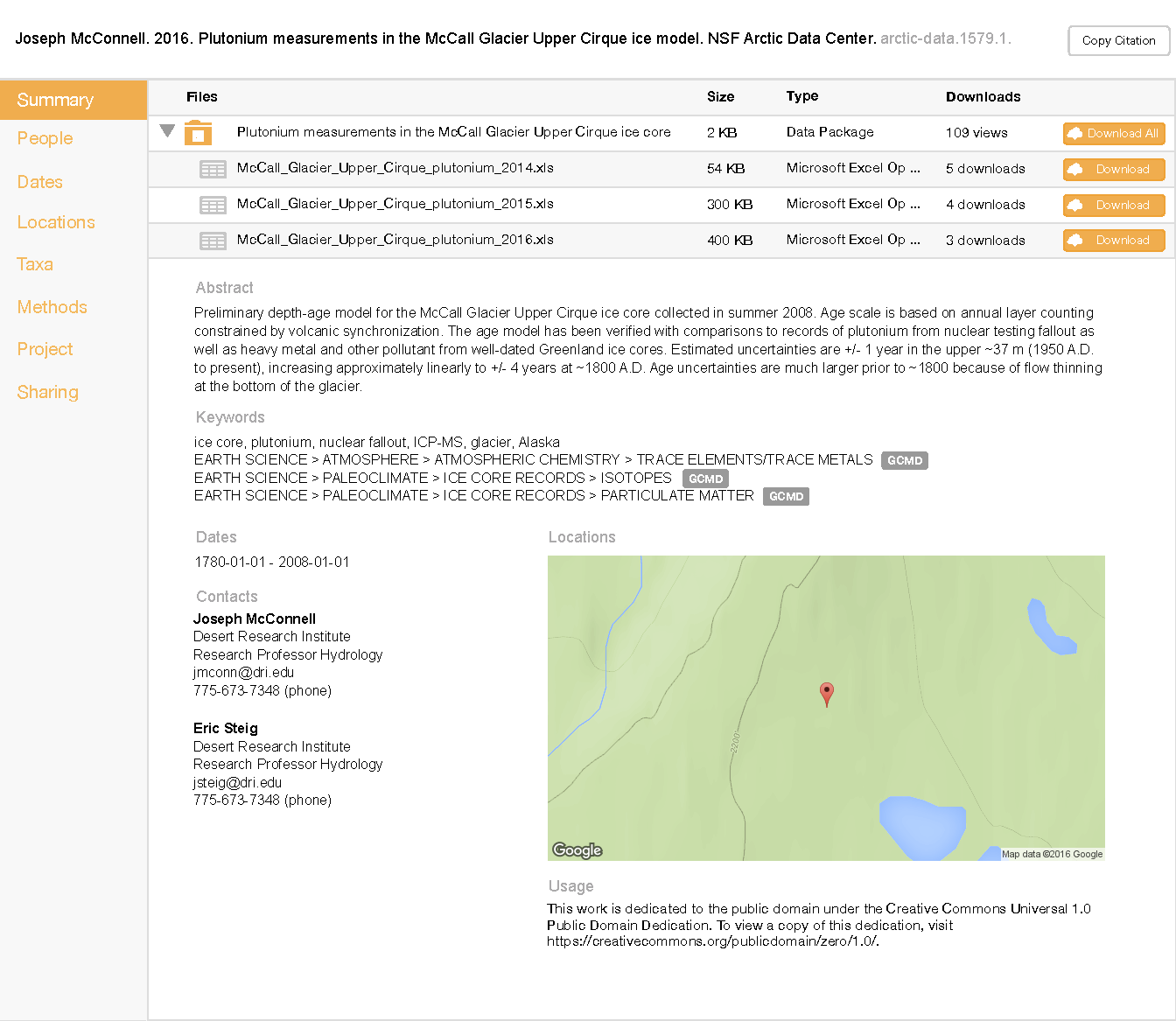The image size is (1176, 1021).
Task: Click the spreadsheet icon for the 2015 file
Action: (213, 205)
